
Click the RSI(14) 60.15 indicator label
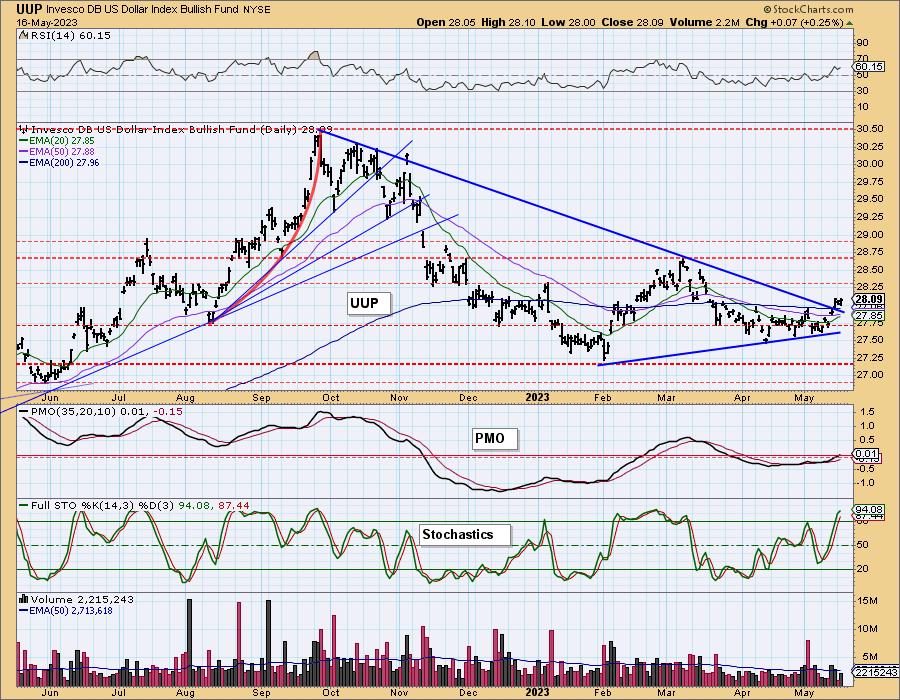pyautogui.click(x=70, y=35)
